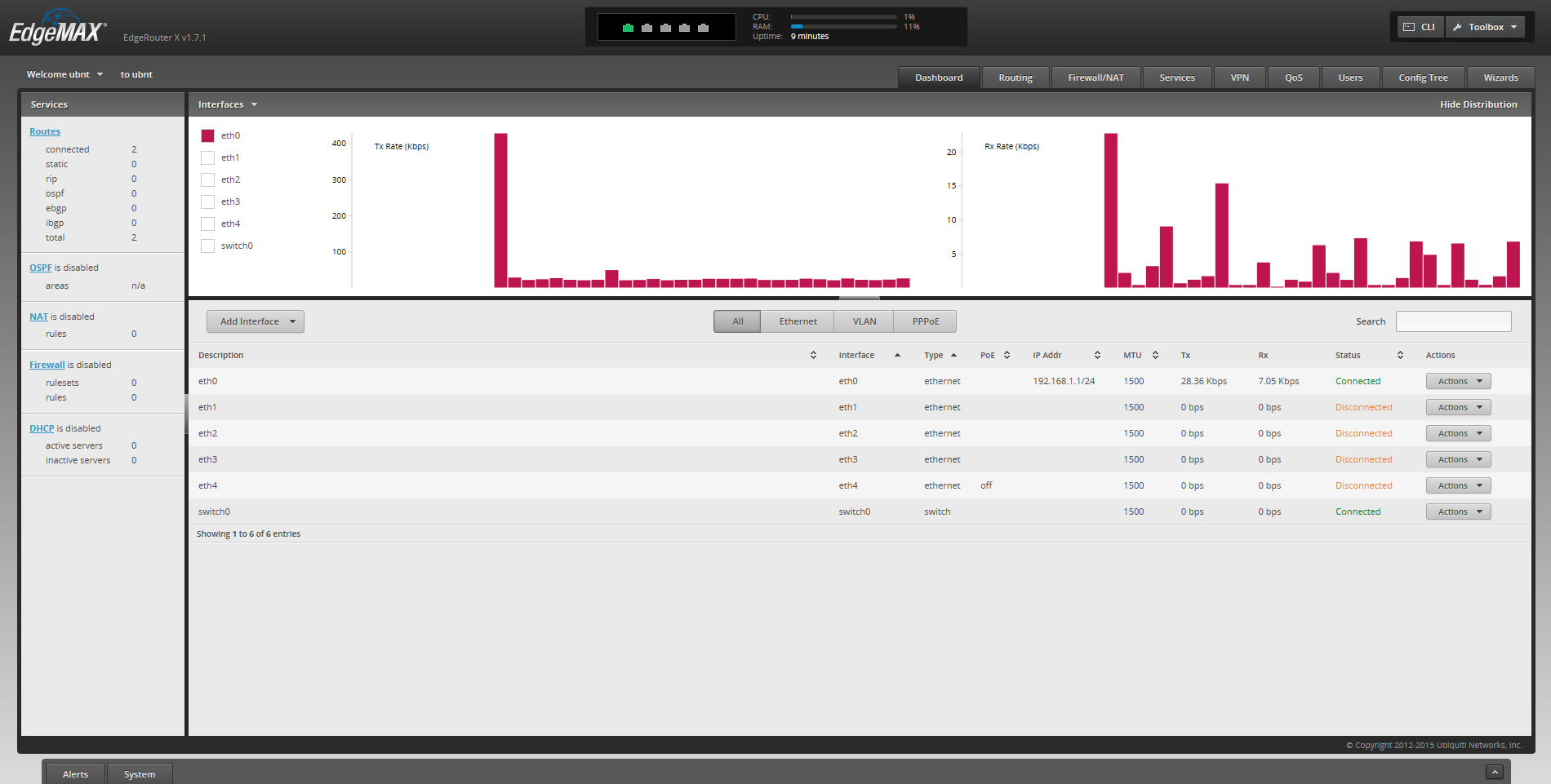Switch to the Routing tab
The height and width of the screenshot is (784, 1551).
coord(1015,78)
